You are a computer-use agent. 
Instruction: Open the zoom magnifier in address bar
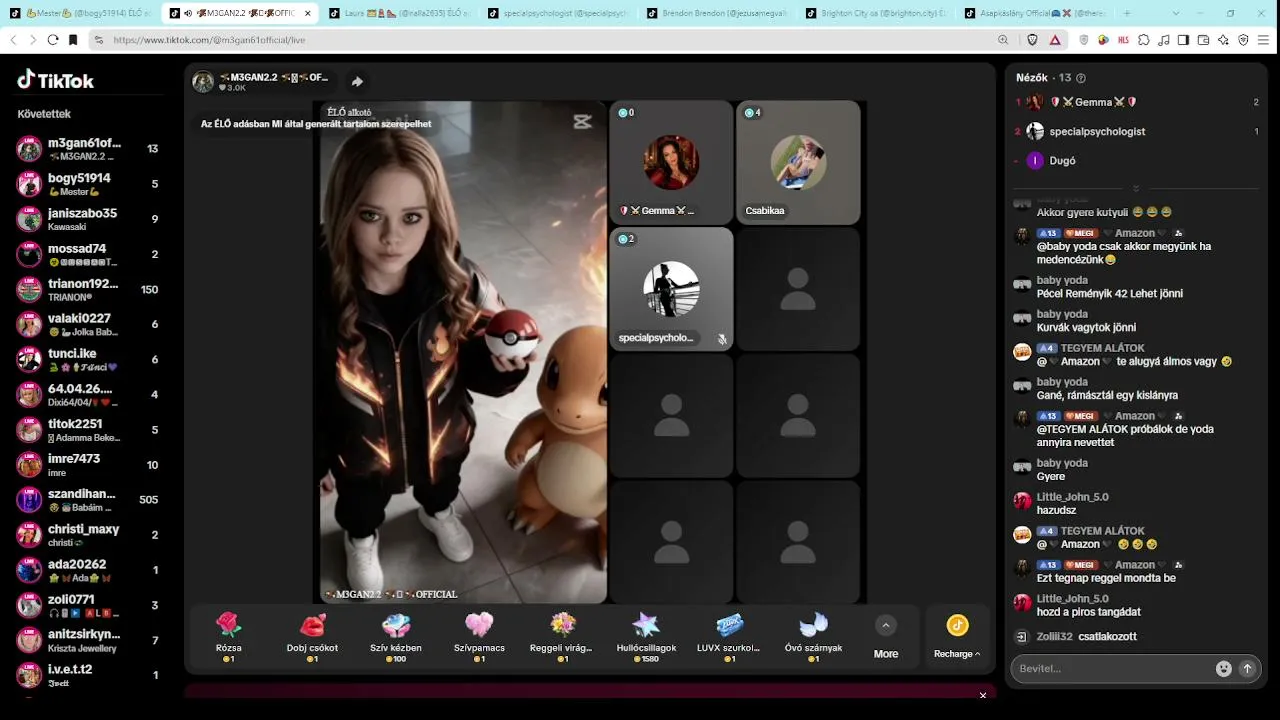pos(1003,40)
